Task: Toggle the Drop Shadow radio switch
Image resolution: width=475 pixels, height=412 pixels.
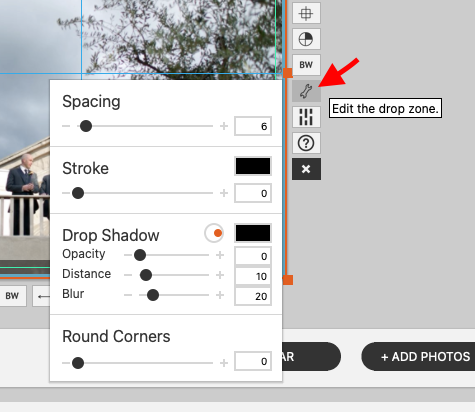Action: click(x=214, y=233)
